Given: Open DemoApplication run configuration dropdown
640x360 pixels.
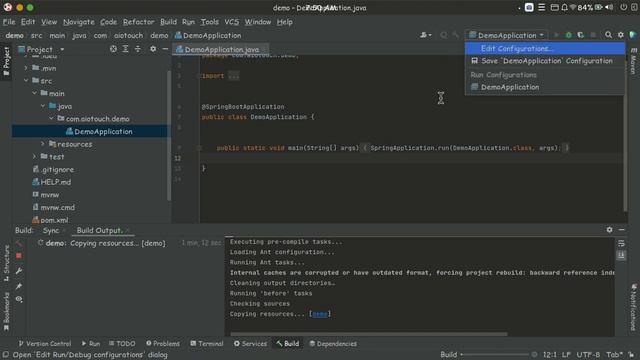Looking at the screenshot, I should click(507, 35).
